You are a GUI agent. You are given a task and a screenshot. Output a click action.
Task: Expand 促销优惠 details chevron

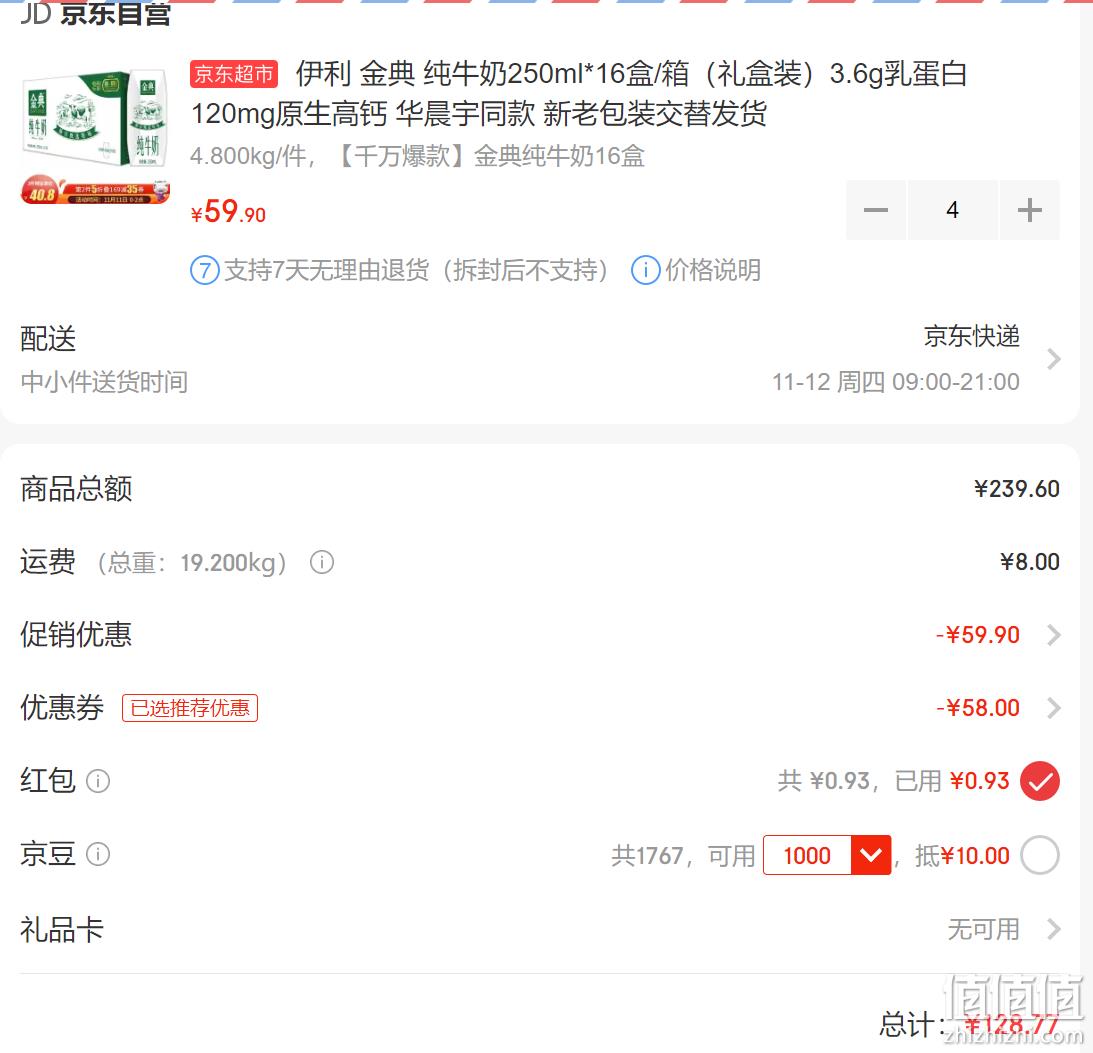pyautogui.click(x=1053, y=635)
